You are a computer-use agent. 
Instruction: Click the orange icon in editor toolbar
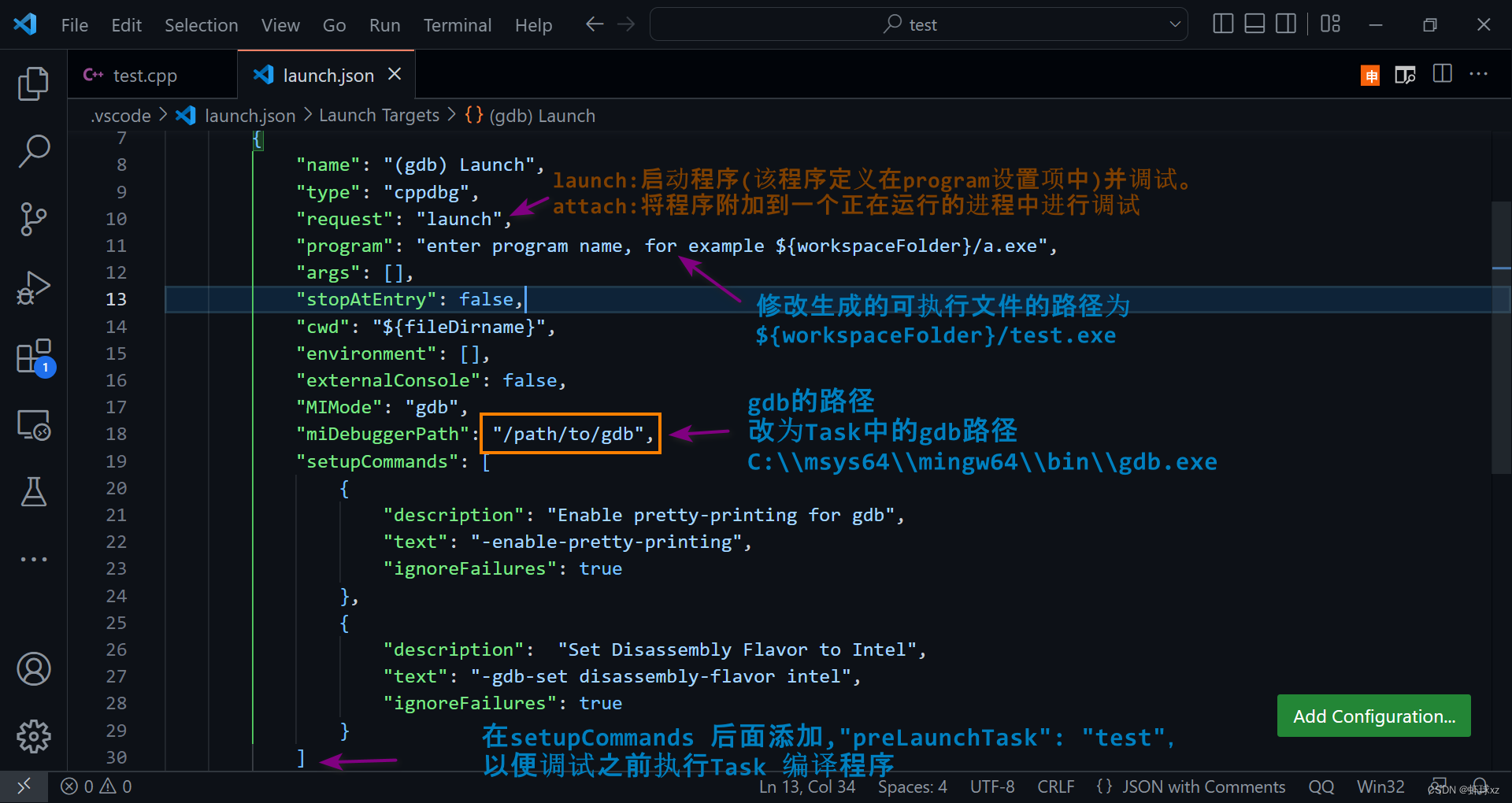[x=1370, y=76]
